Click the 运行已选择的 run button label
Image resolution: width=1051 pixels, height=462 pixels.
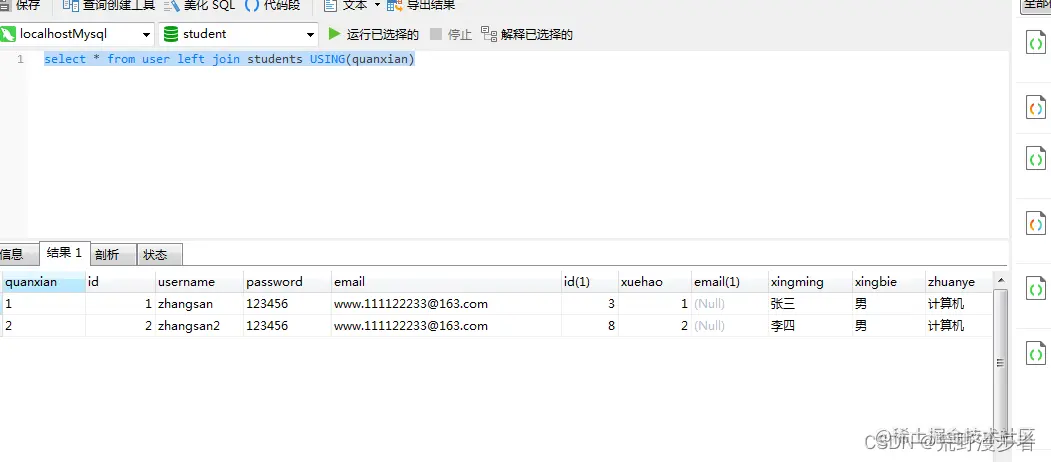tap(383, 34)
